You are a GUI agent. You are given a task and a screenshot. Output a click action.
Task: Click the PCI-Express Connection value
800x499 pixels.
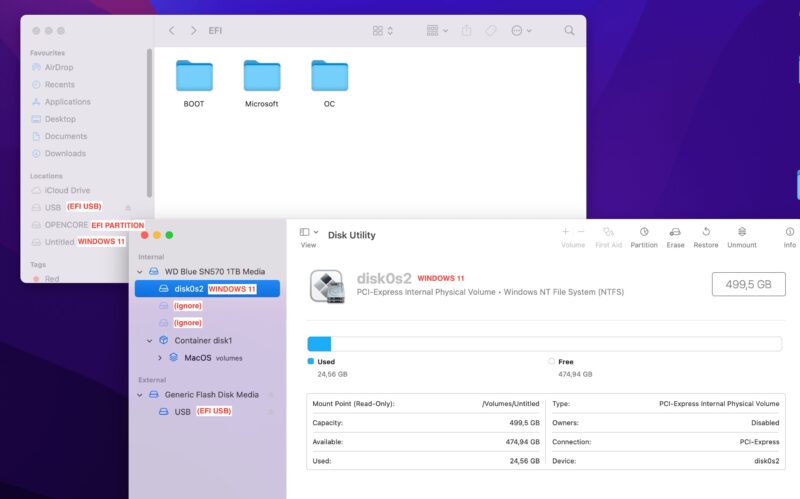[759, 442]
